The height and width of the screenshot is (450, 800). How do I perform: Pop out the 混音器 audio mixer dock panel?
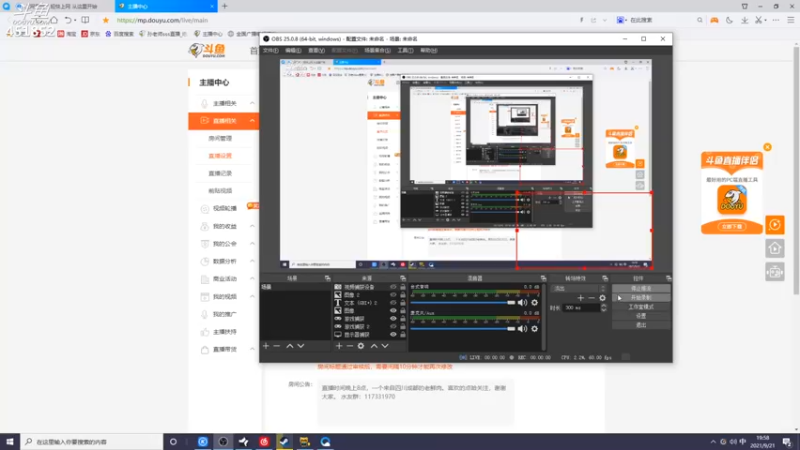coord(543,278)
